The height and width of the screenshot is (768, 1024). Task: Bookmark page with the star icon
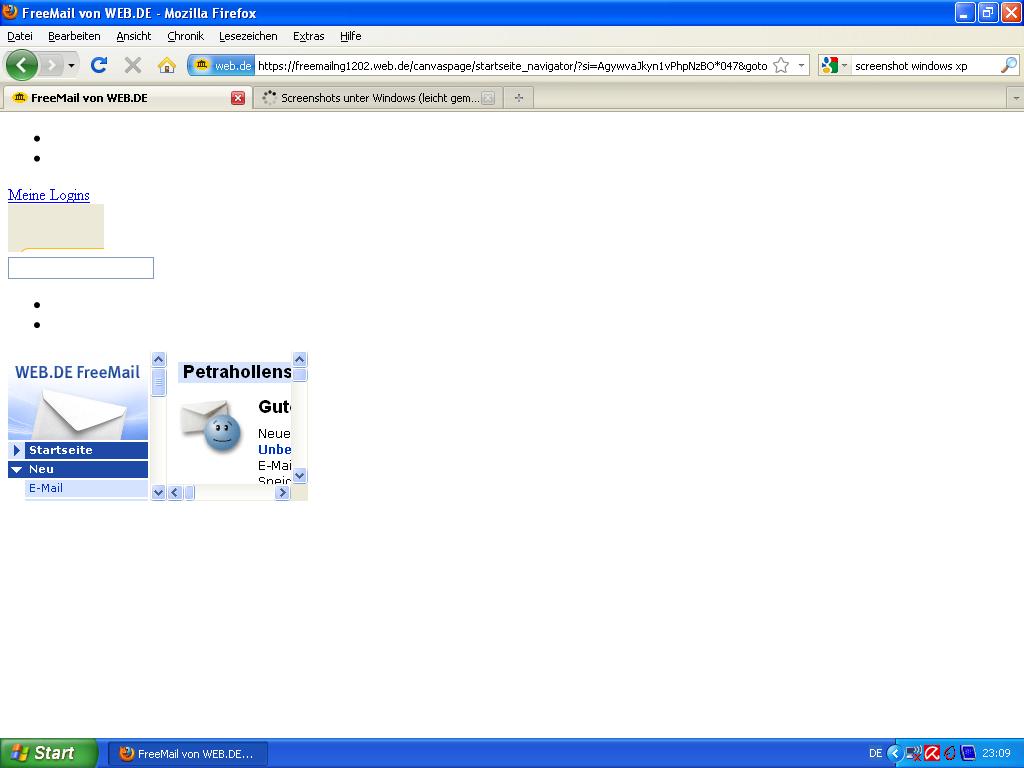(x=780, y=65)
